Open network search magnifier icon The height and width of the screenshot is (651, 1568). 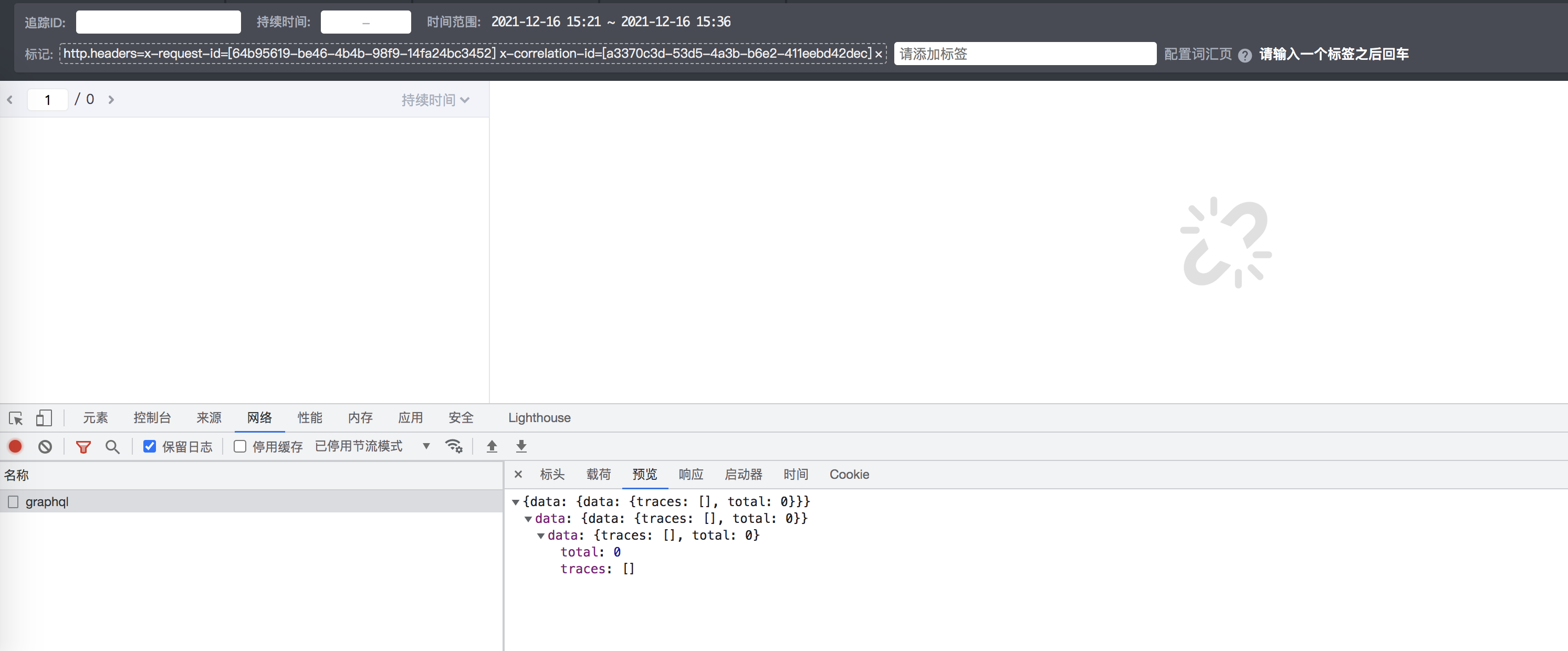click(x=112, y=447)
